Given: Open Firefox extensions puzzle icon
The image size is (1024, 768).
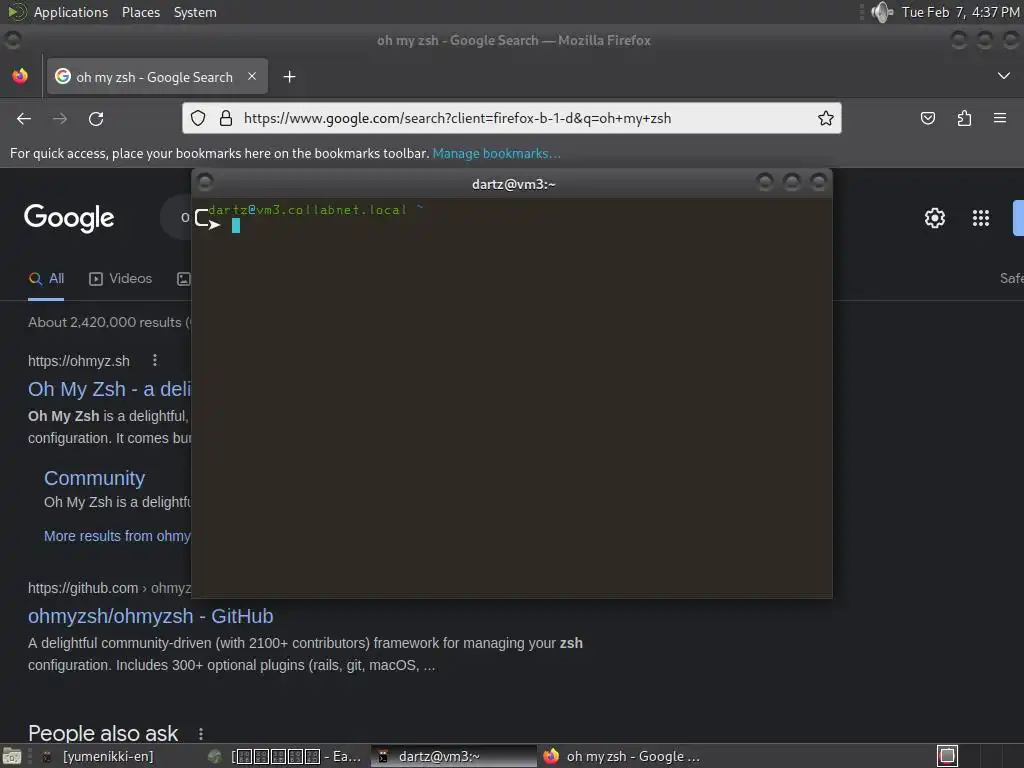Looking at the screenshot, I should click(964, 118).
